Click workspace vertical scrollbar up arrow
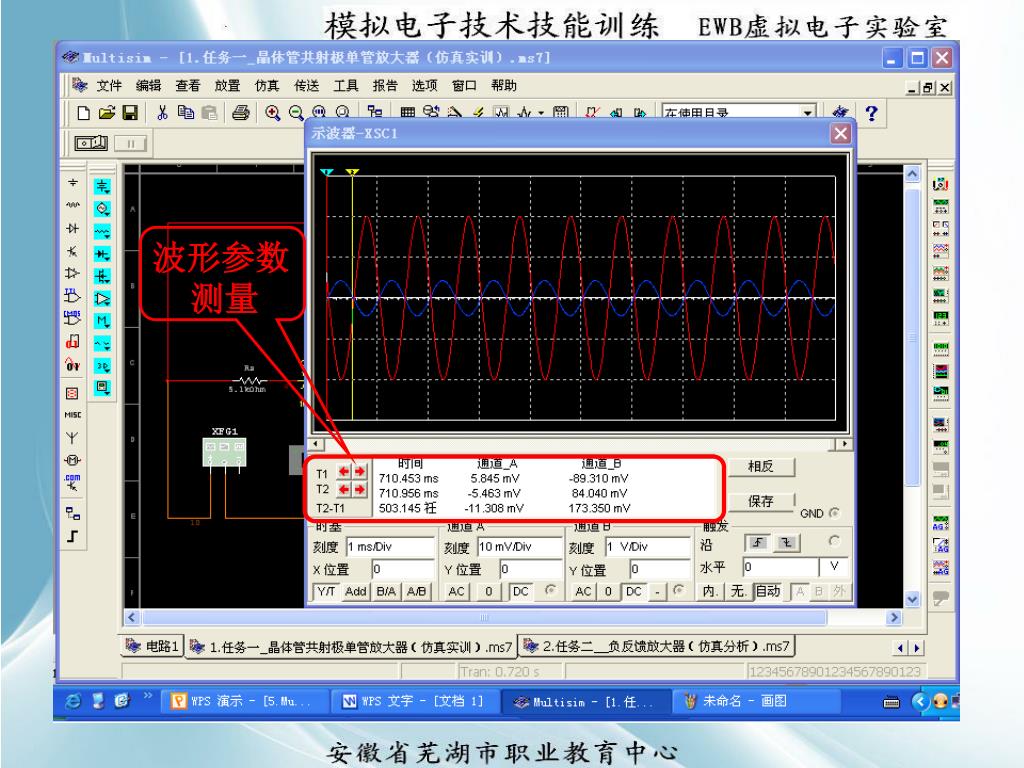 [912, 174]
